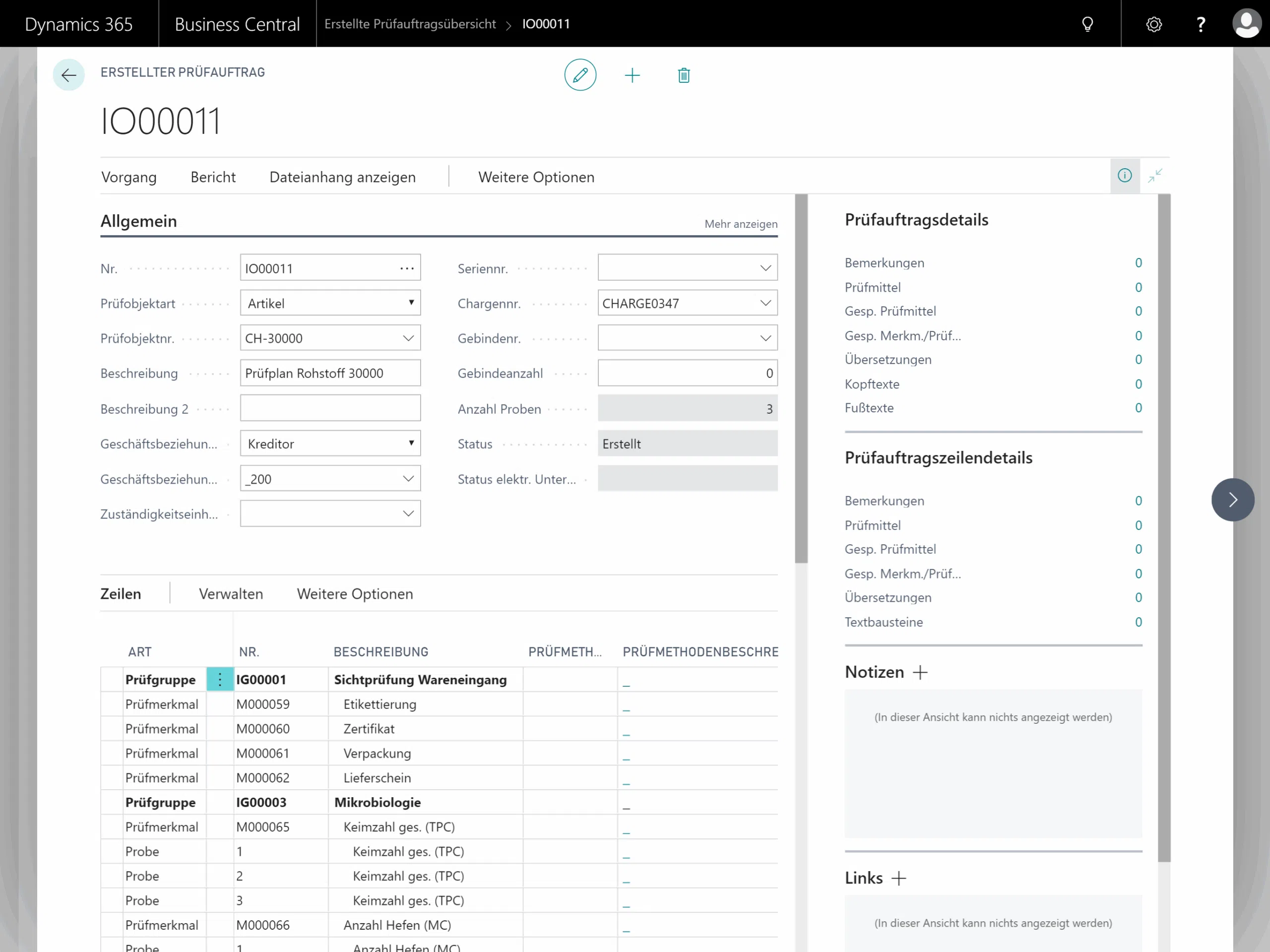Open the Verwalten lines menu
This screenshot has width=1270, height=952.
(x=231, y=594)
